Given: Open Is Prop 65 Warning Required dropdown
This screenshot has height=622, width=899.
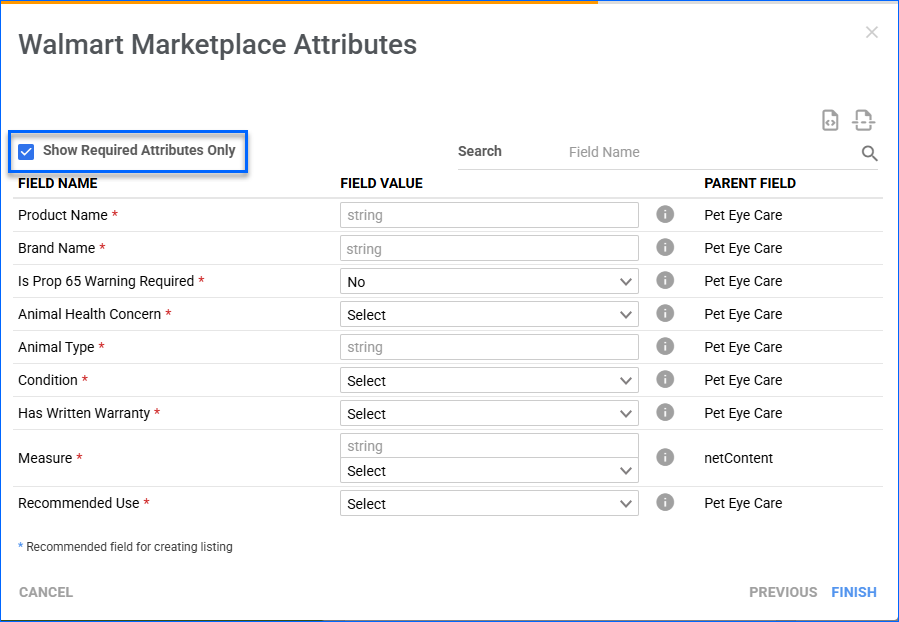Looking at the screenshot, I should (x=489, y=282).
